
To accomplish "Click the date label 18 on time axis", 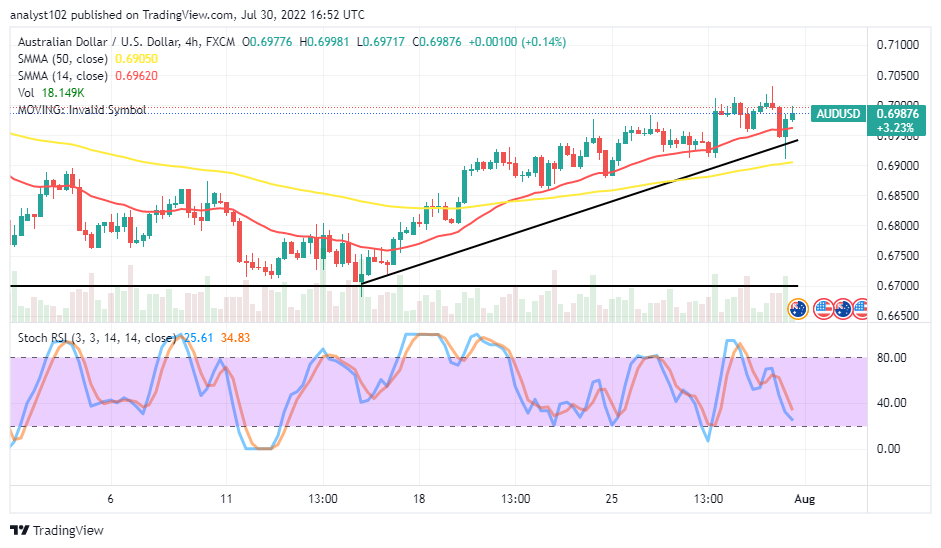I will click(x=418, y=499).
